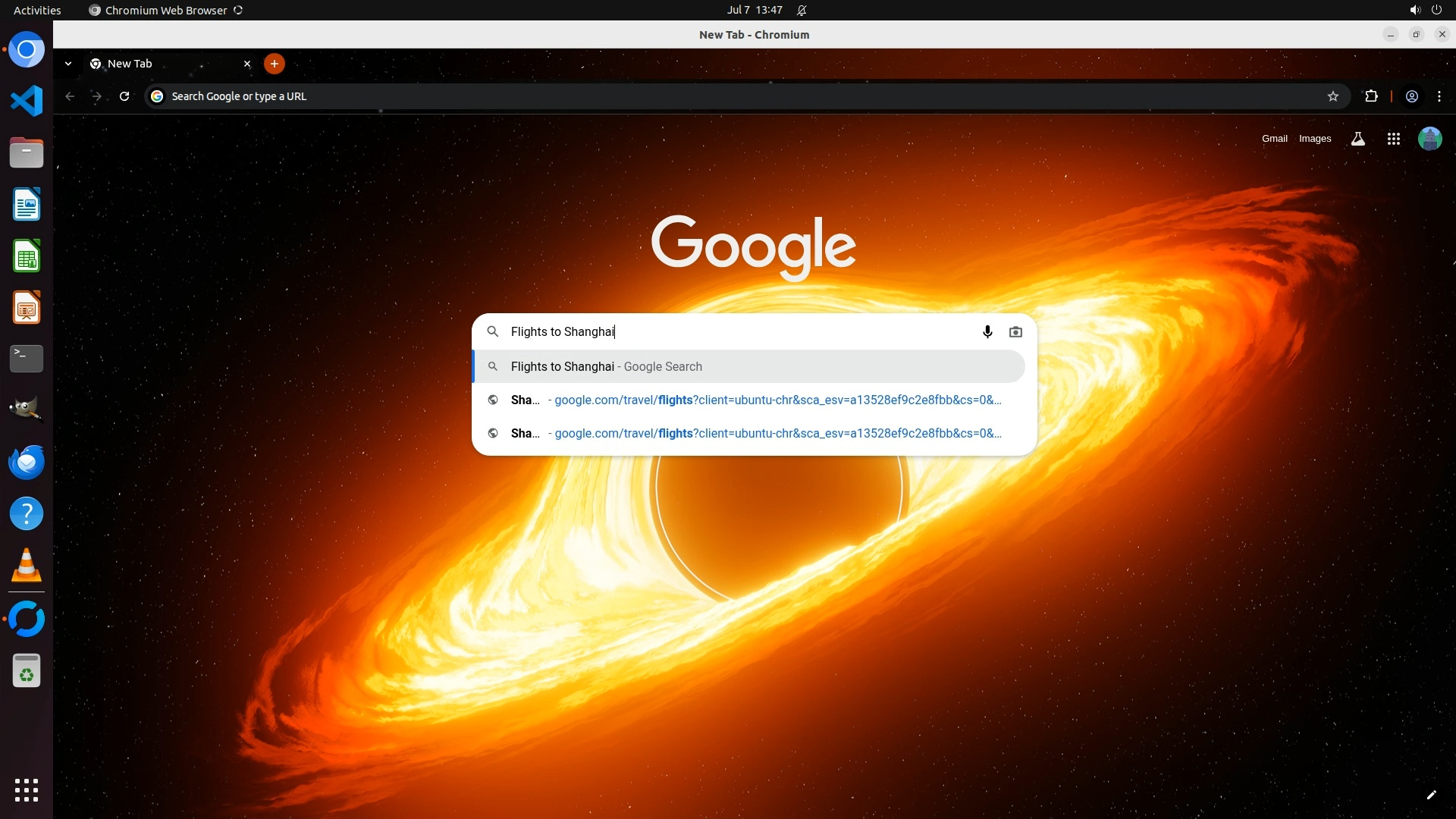The image size is (1456, 819).
Task: Open the Images link
Action: (1314, 139)
